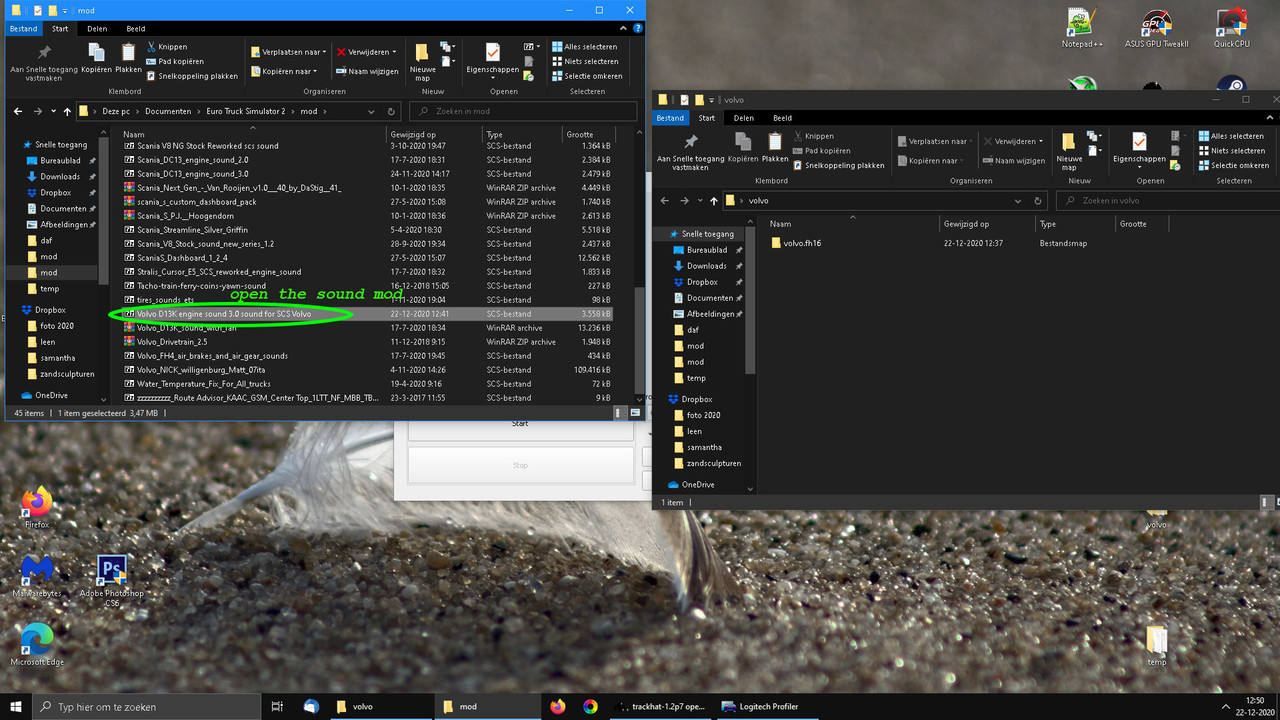Expand address history dropdown in mod window
Image resolution: width=1280 pixels, height=720 pixels.
tap(371, 111)
